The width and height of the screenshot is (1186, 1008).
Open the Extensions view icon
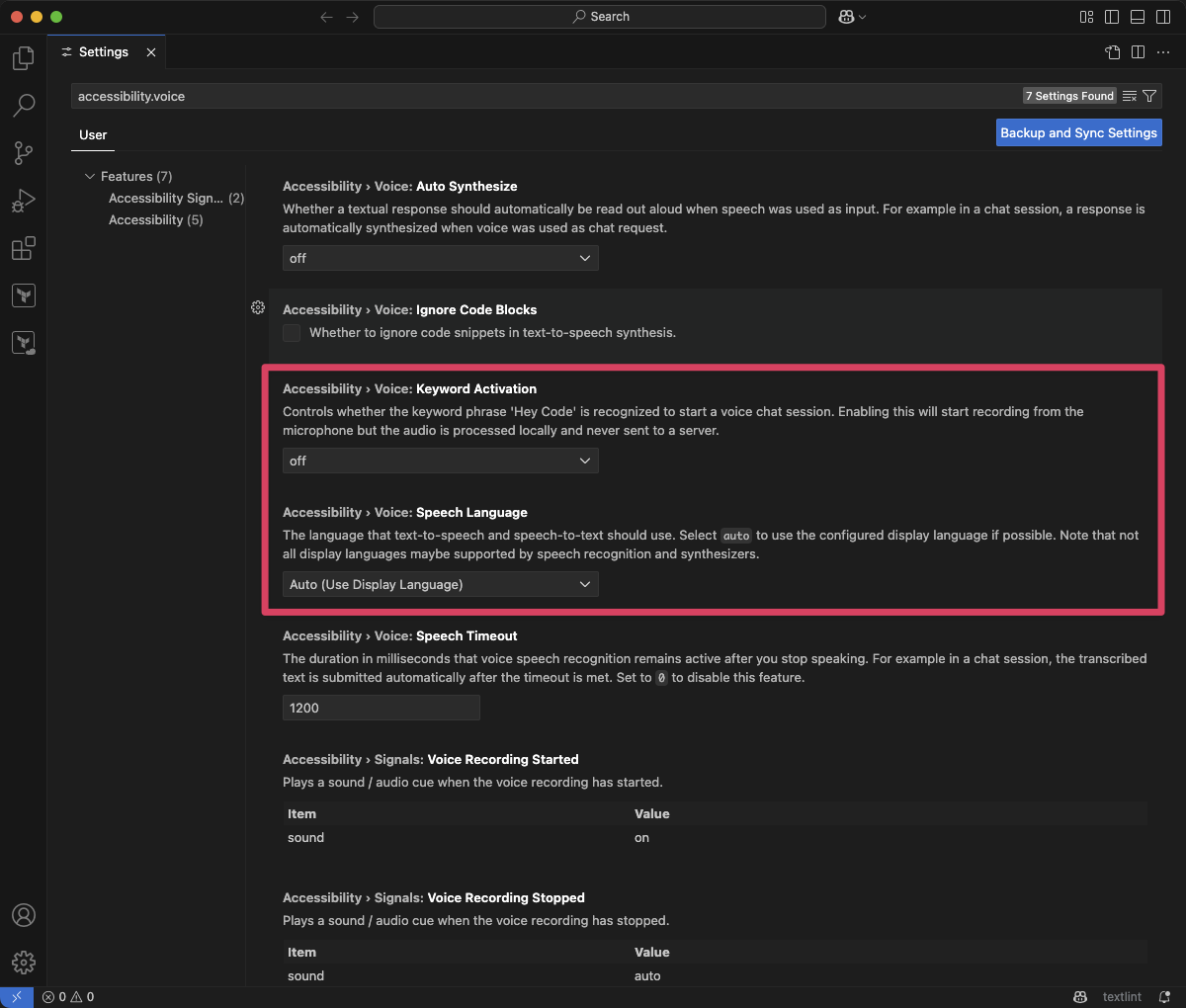pos(24,248)
